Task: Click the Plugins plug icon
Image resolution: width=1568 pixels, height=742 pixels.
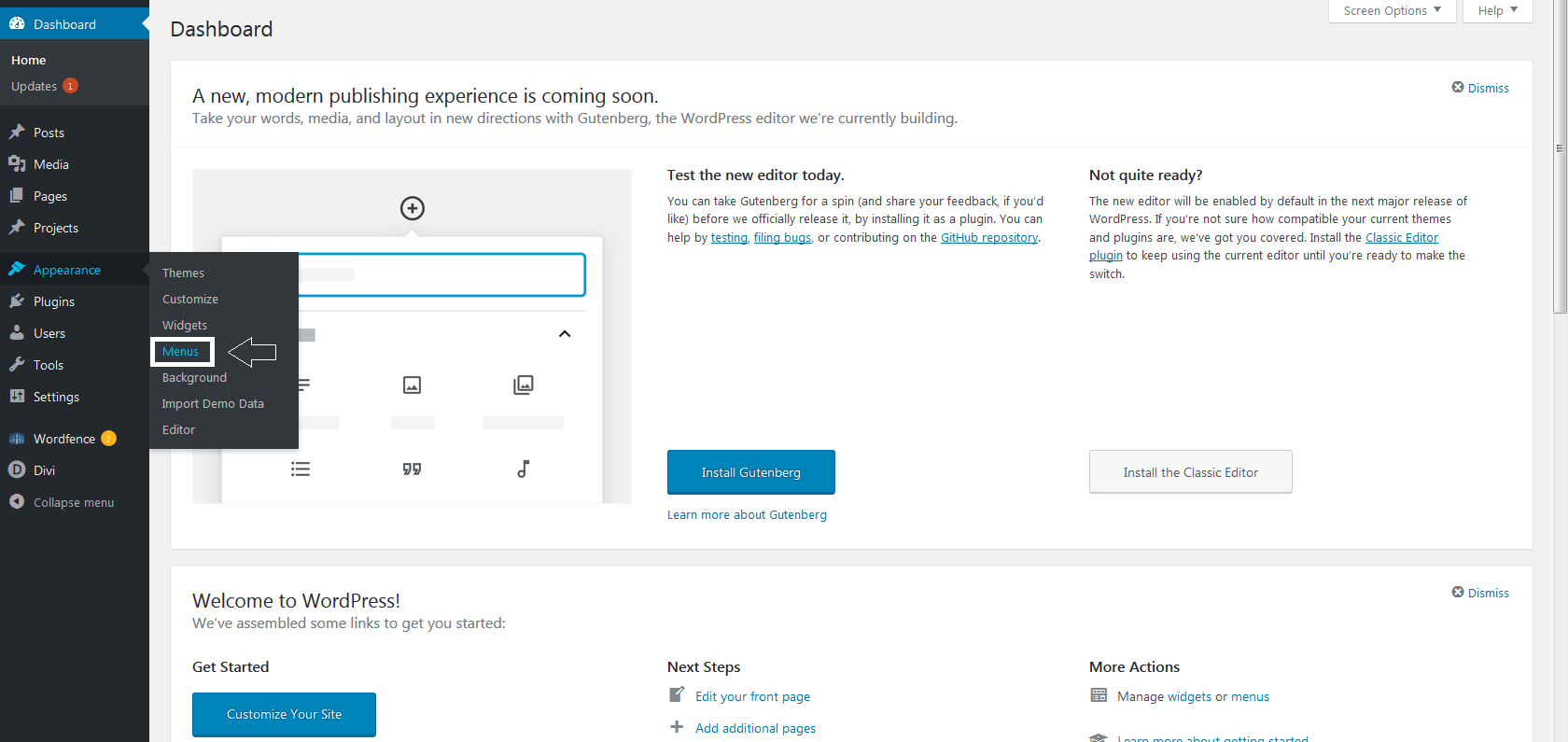Action: point(17,301)
